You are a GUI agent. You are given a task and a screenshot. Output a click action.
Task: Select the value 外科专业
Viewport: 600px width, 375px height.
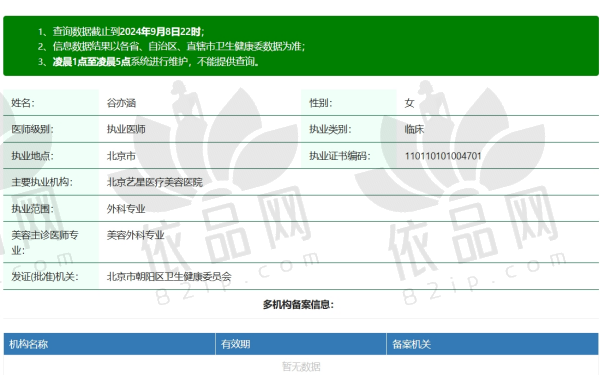click(x=126, y=209)
